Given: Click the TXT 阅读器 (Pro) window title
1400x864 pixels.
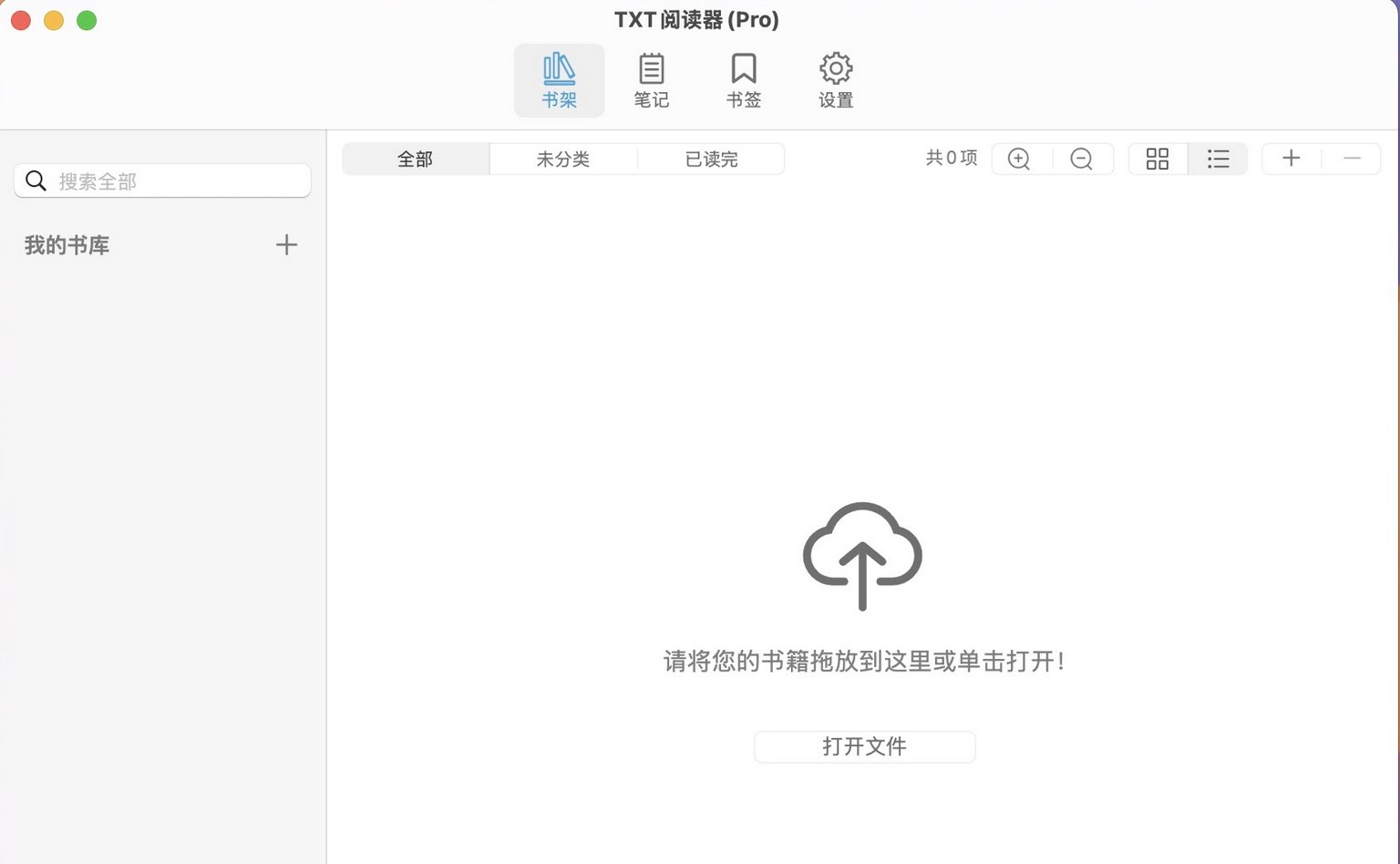Looking at the screenshot, I should click(x=696, y=20).
